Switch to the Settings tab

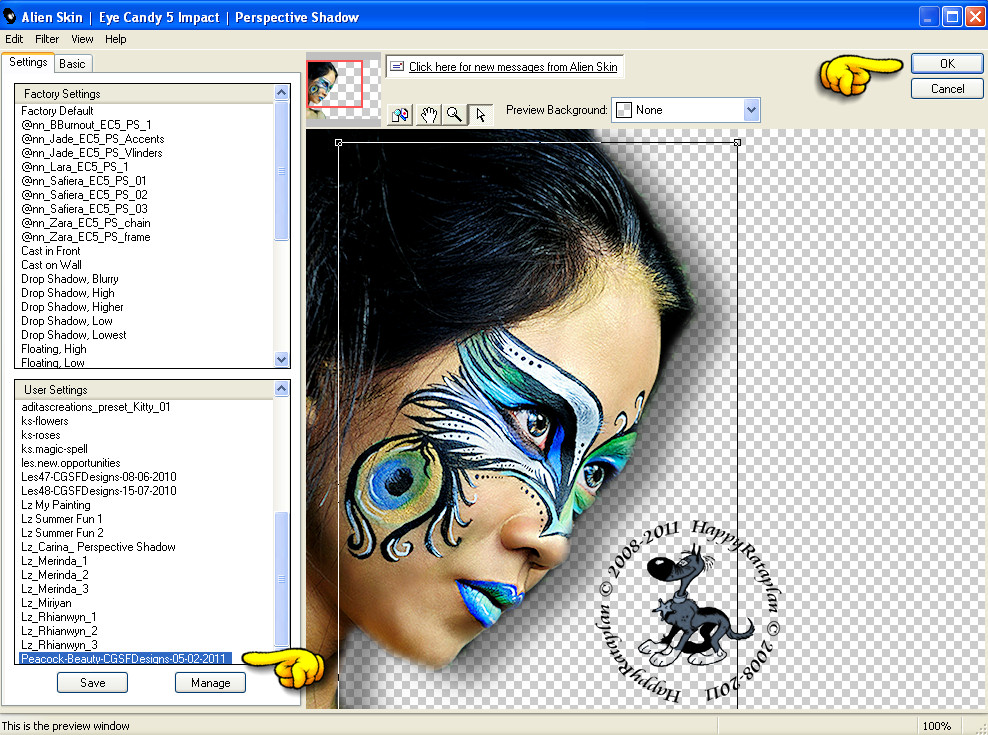point(28,62)
